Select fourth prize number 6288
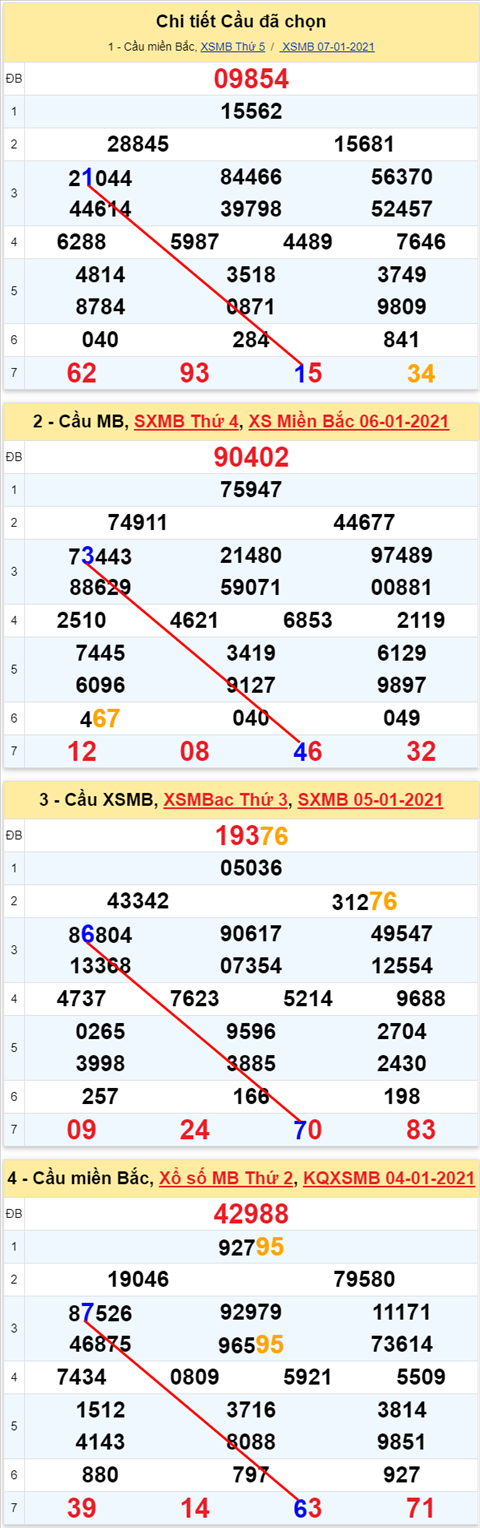This screenshot has height=1528, width=480. (x=82, y=241)
